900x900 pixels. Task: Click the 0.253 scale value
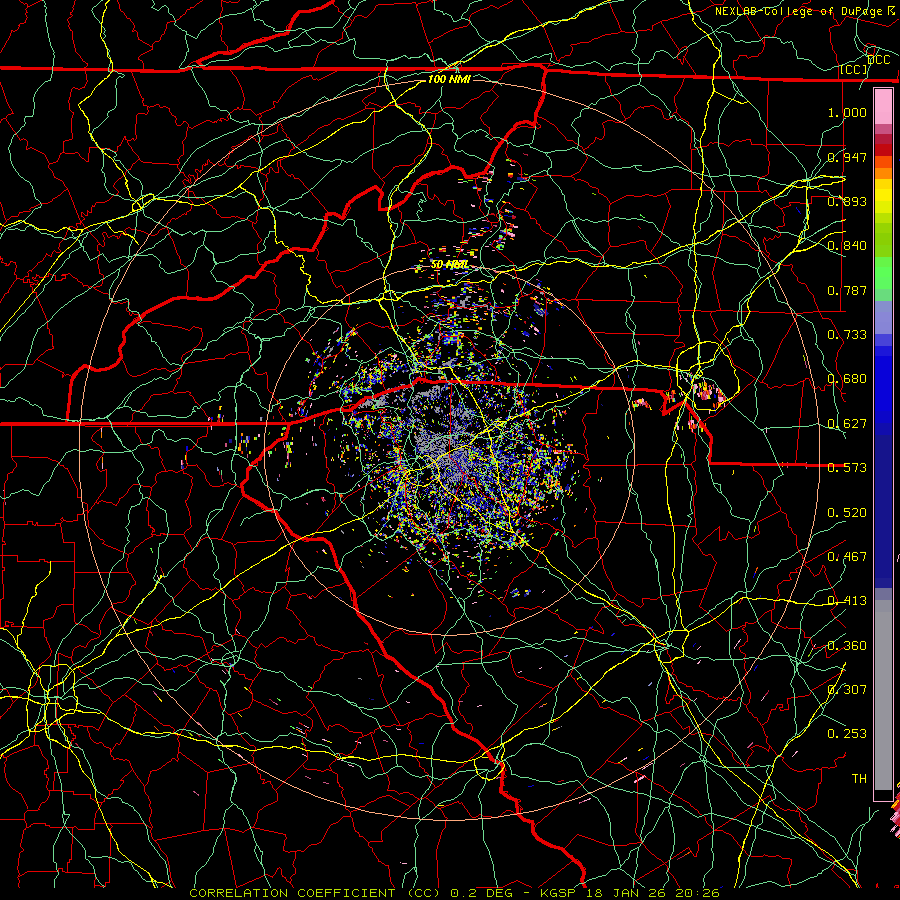[847, 734]
